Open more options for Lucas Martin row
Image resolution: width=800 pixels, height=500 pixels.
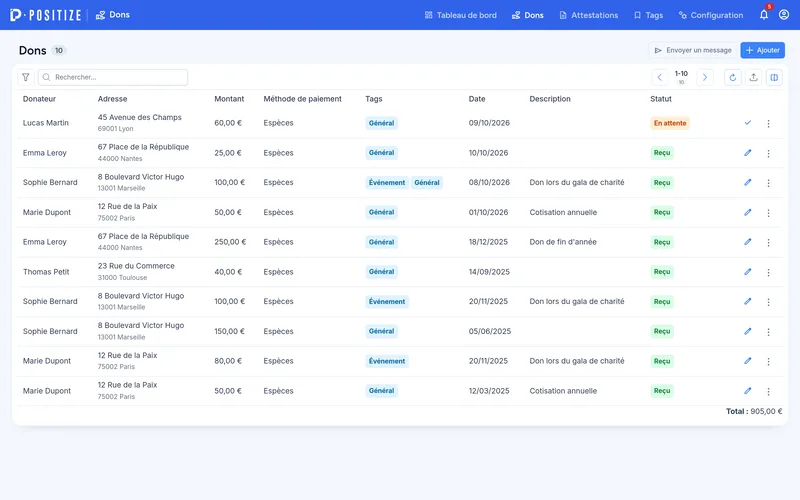(x=768, y=123)
